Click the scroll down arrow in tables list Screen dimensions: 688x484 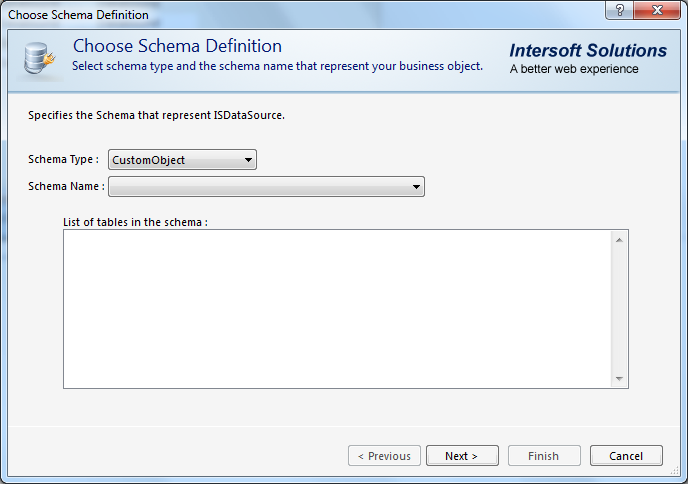click(620, 379)
